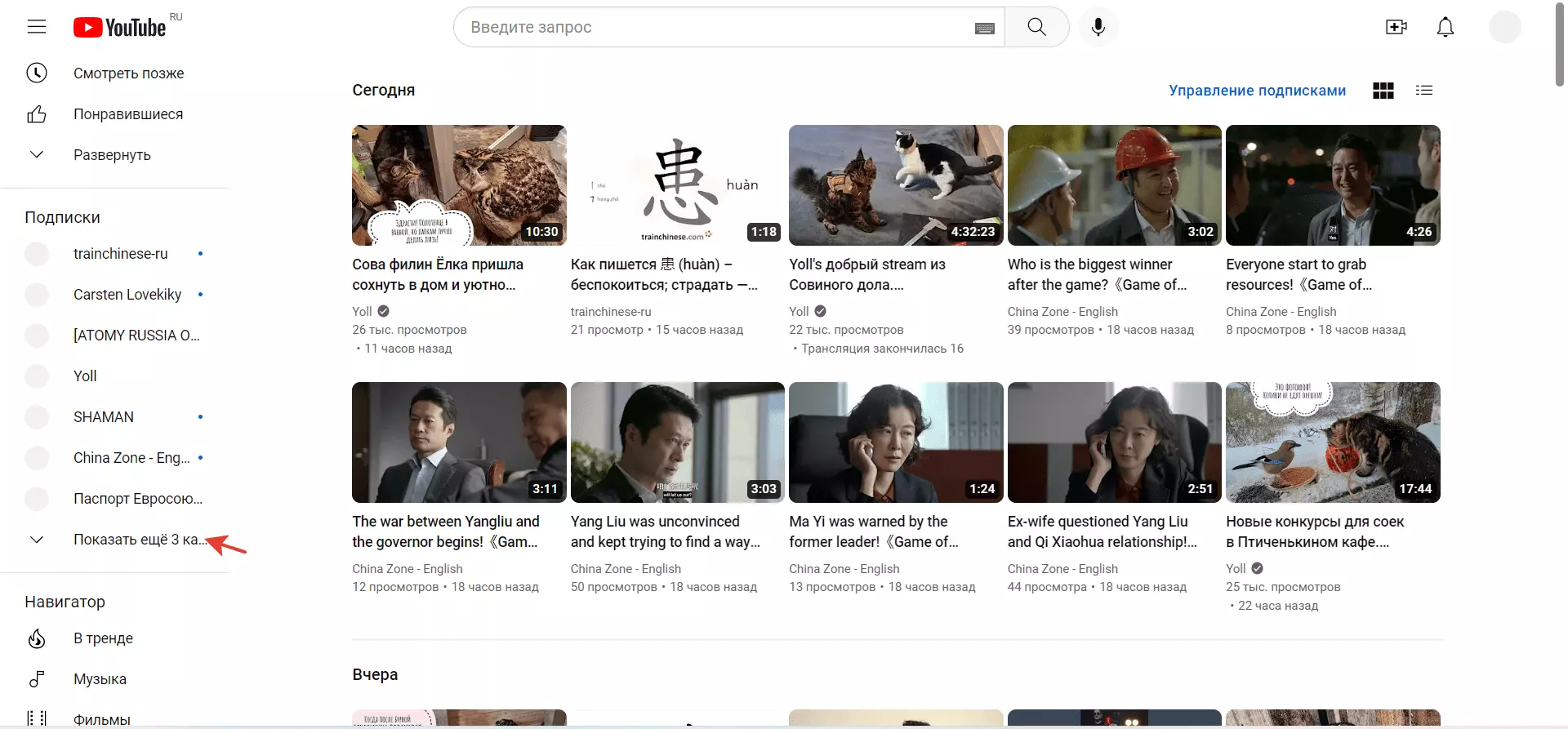
Task: Click the search query input field
Action: coord(719,27)
